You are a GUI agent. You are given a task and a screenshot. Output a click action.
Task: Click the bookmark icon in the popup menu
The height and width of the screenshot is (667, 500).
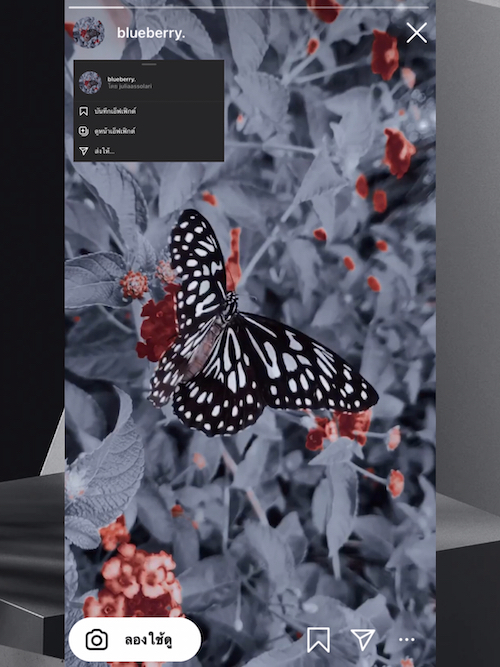click(83, 111)
